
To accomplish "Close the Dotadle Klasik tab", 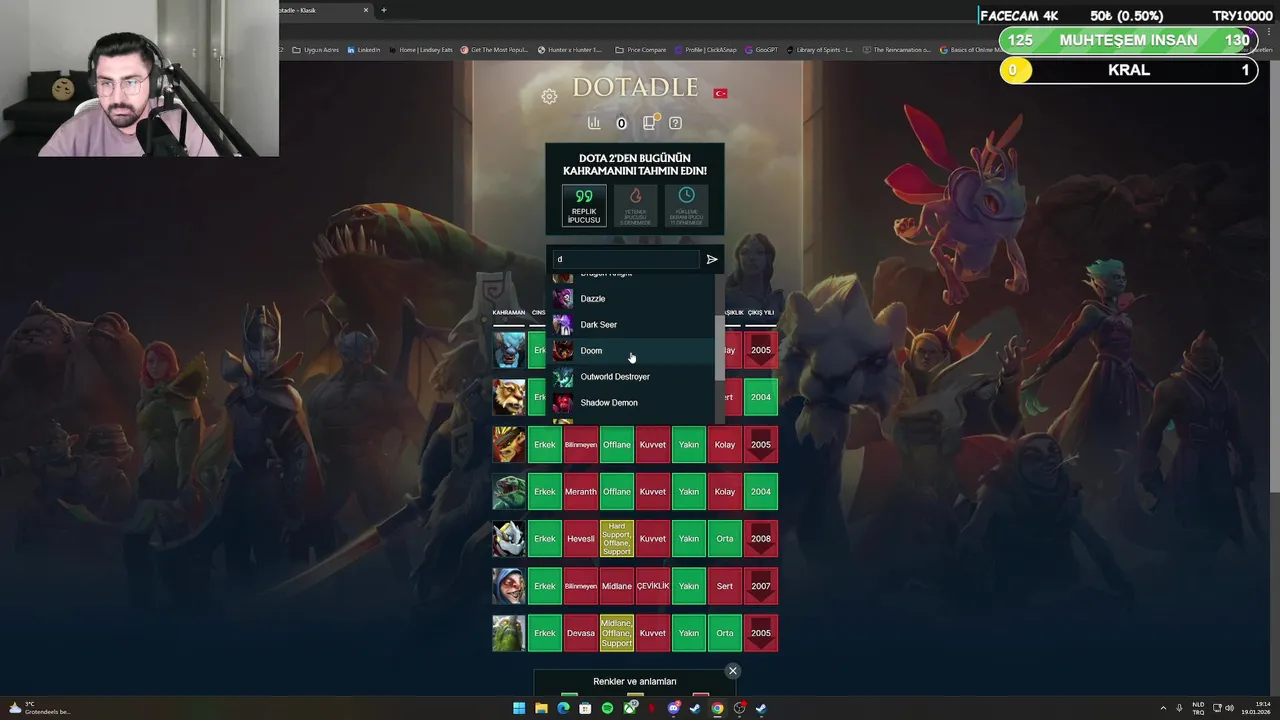I will tap(366, 10).
